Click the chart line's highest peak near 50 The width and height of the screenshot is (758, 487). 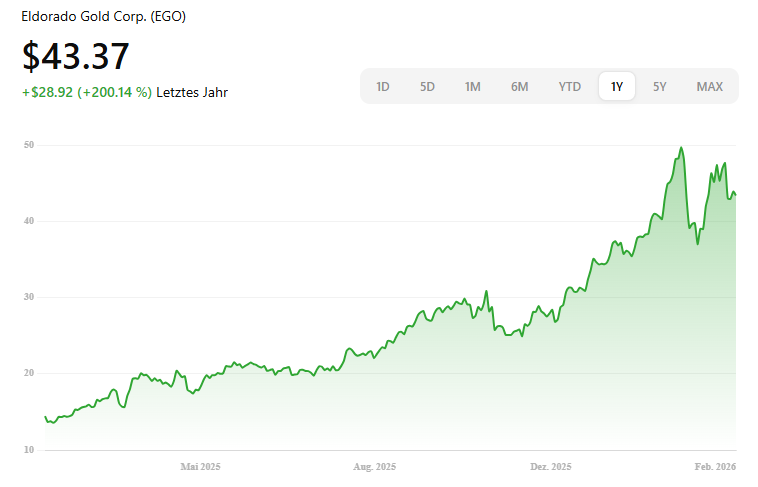(x=681, y=148)
